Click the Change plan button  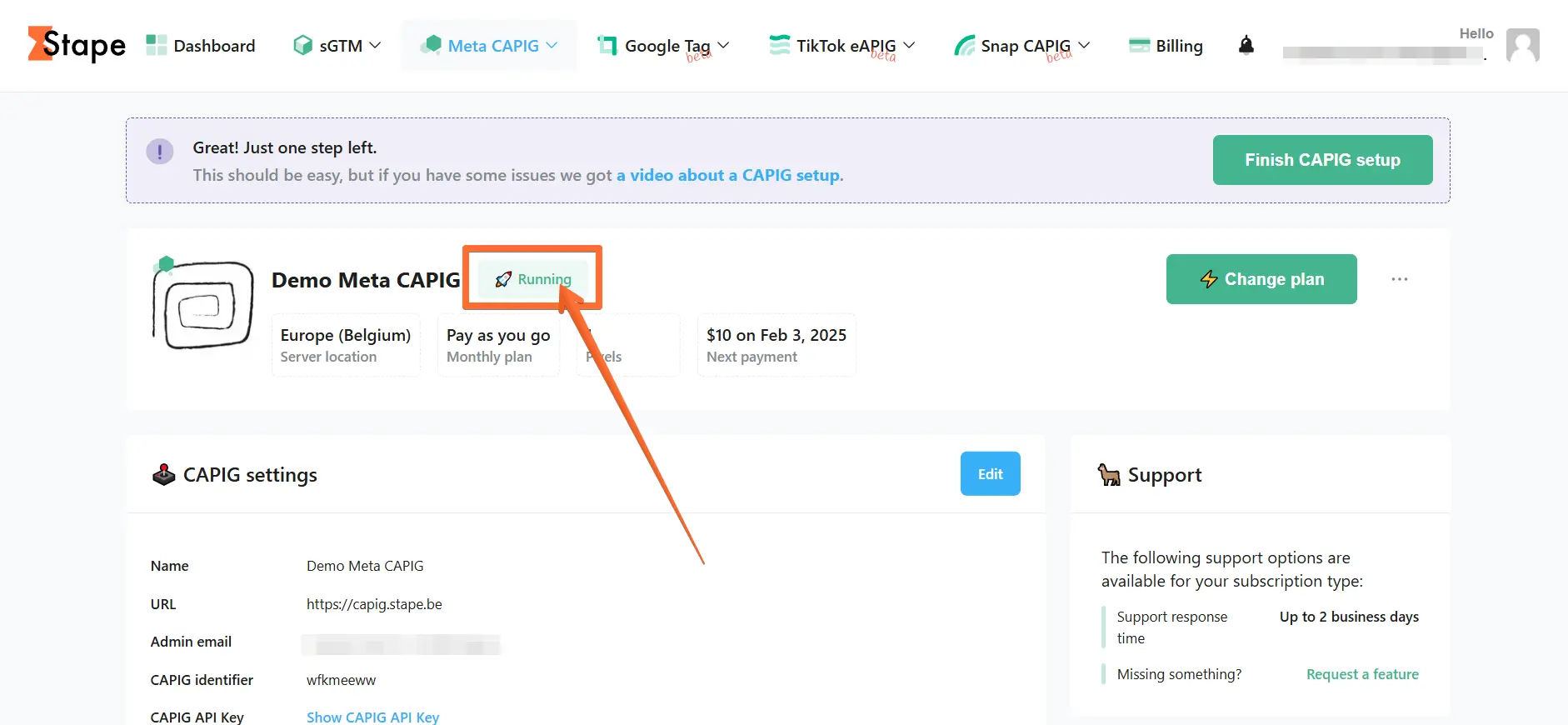tap(1261, 279)
